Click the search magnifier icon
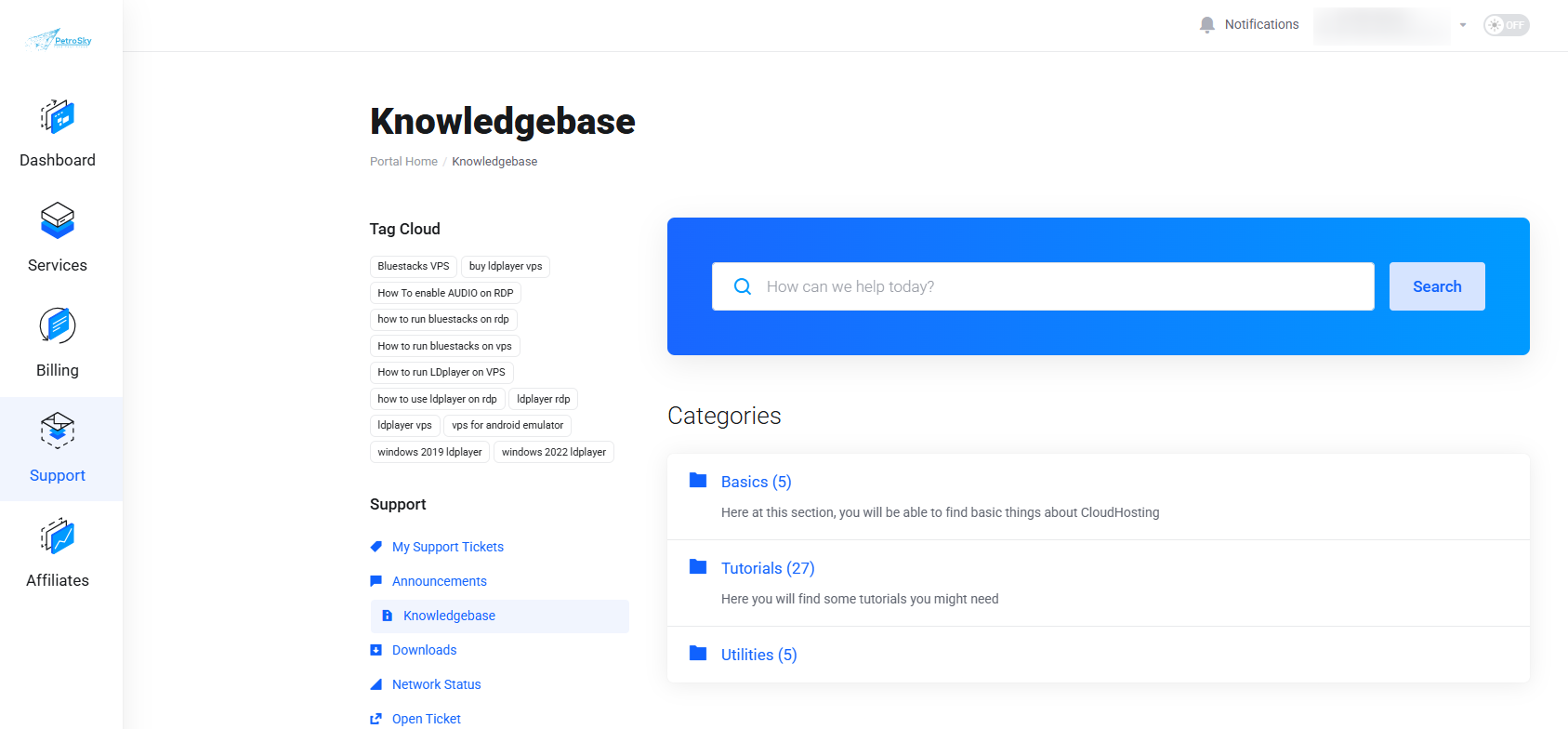1568x729 pixels. point(743,286)
